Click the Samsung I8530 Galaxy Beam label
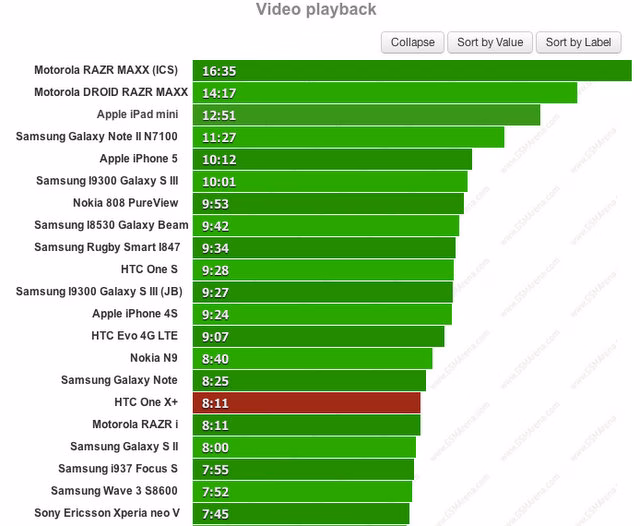This screenshot has height=526, width=640. (111, 225)
